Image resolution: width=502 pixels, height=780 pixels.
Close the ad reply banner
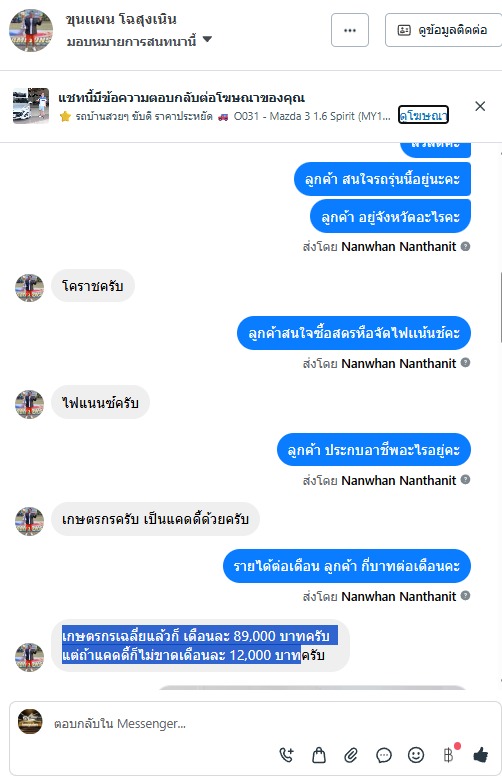pos(480,106)
